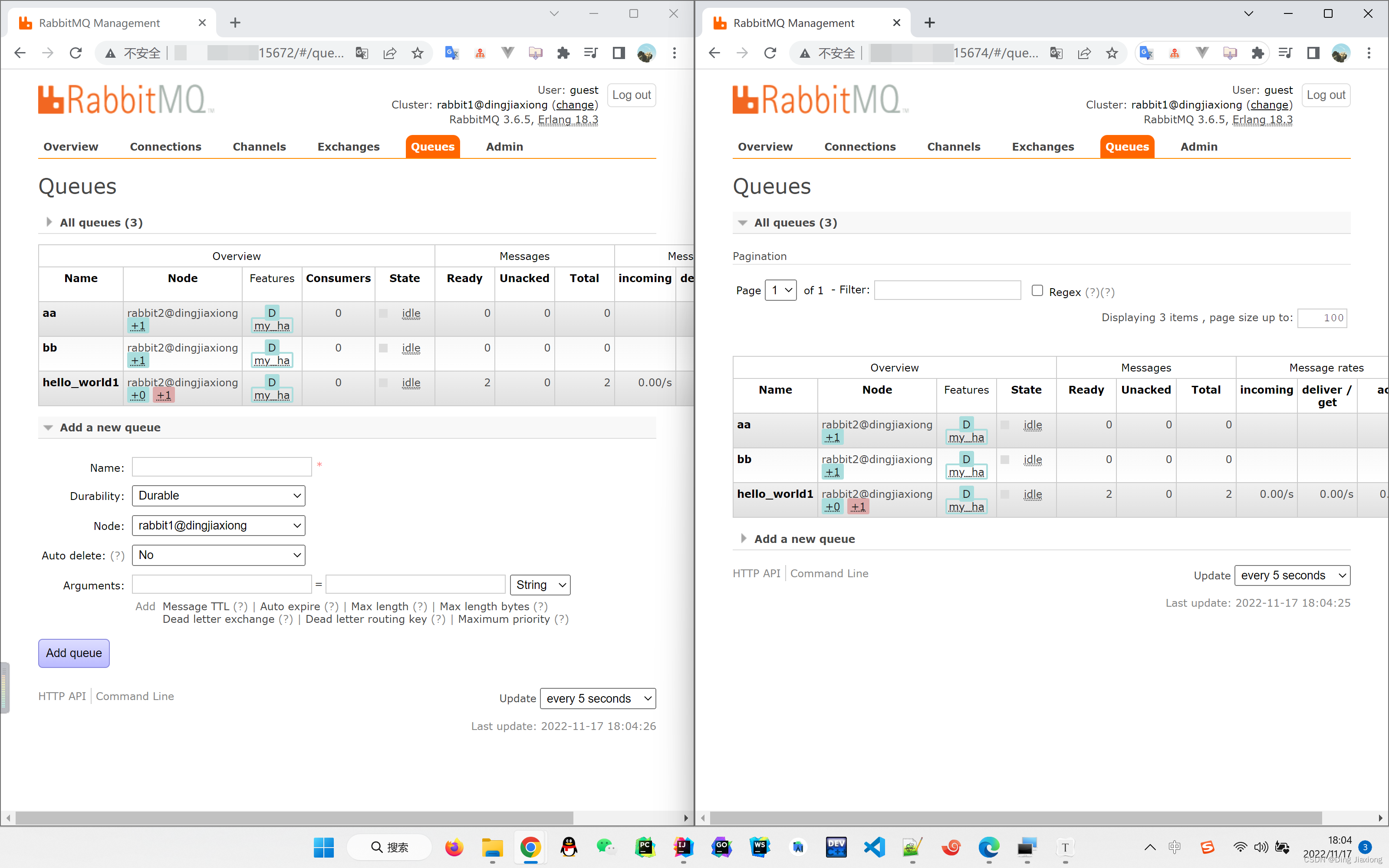This screenshot has height=868, width=1389.
Task: Open Connections tab in left window
Action: coord(165,147)
